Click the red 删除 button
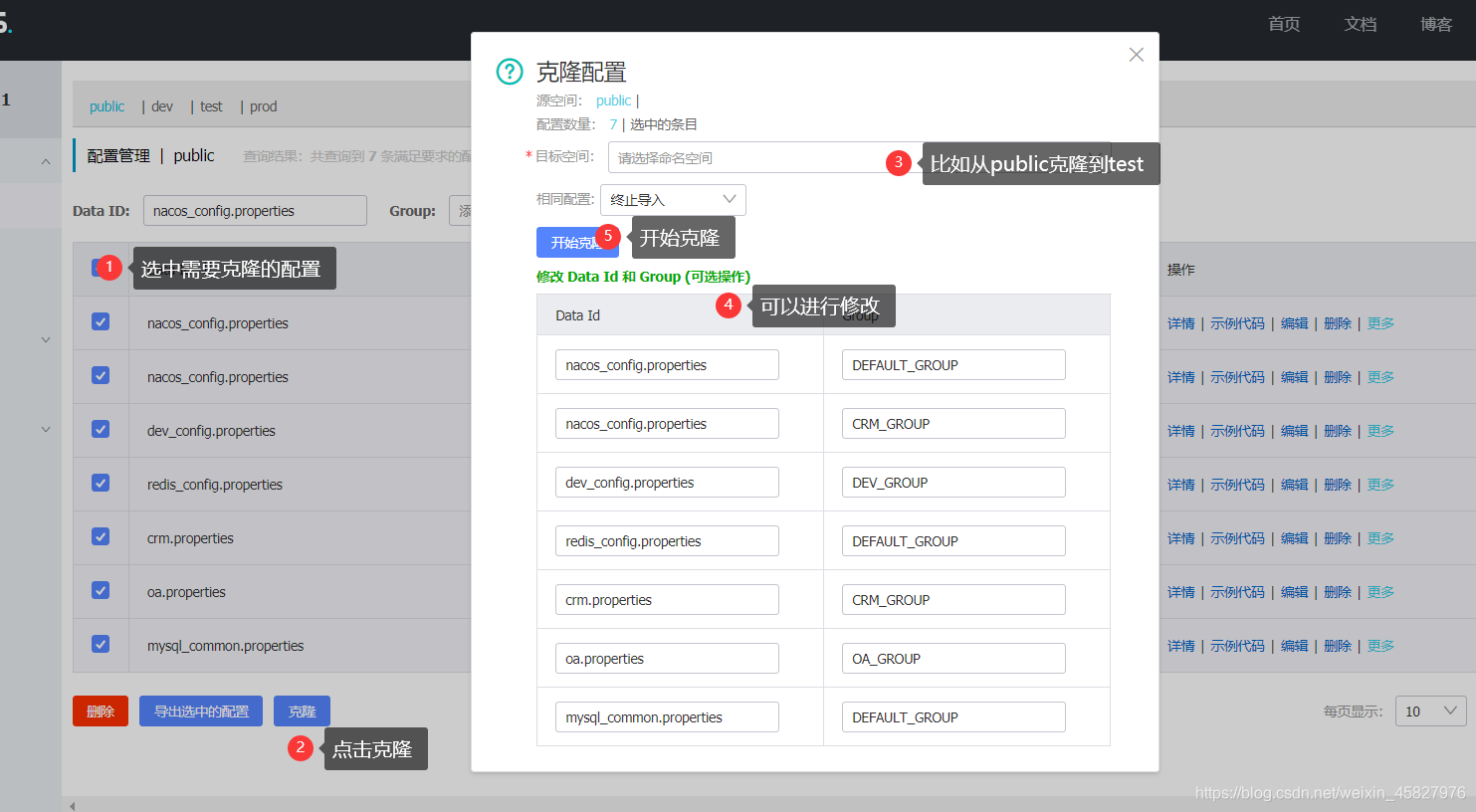The height and width of the screenshot is (812, 1476). (x=101, y=710)
